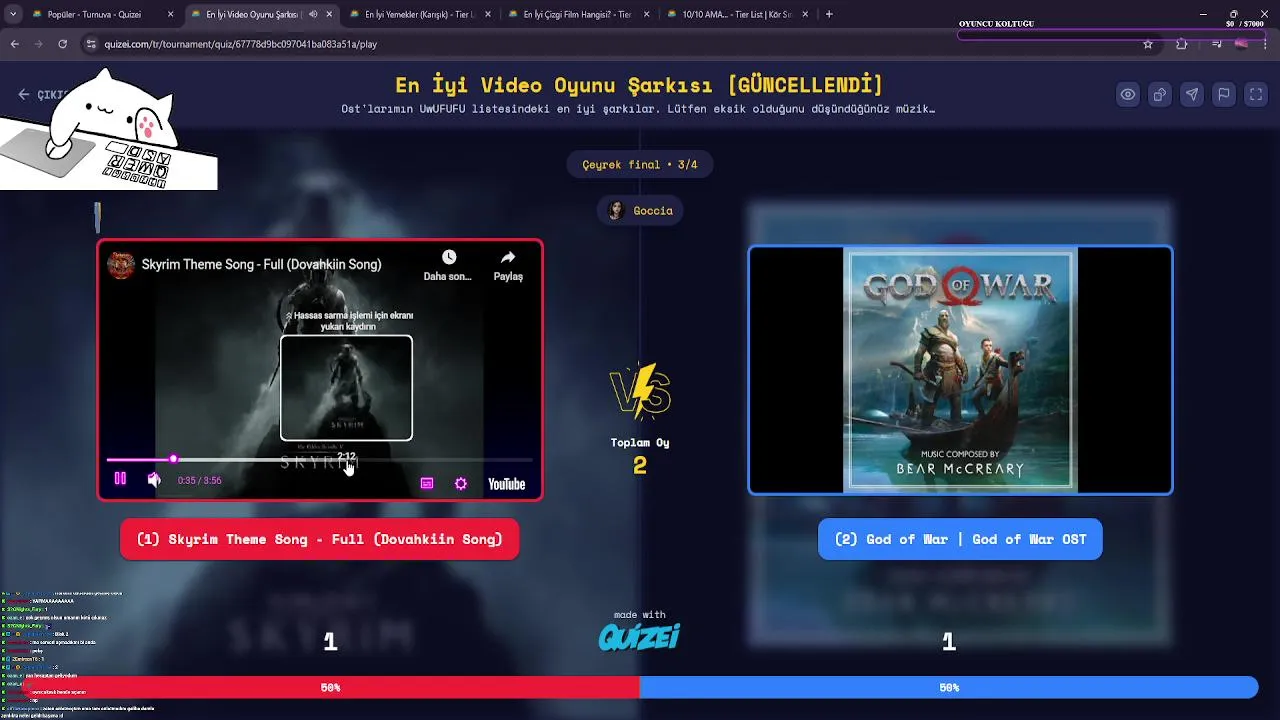The image size is (1280, 720).
Task: Close the Popüler - Turnuva tab
Action: 170,15
